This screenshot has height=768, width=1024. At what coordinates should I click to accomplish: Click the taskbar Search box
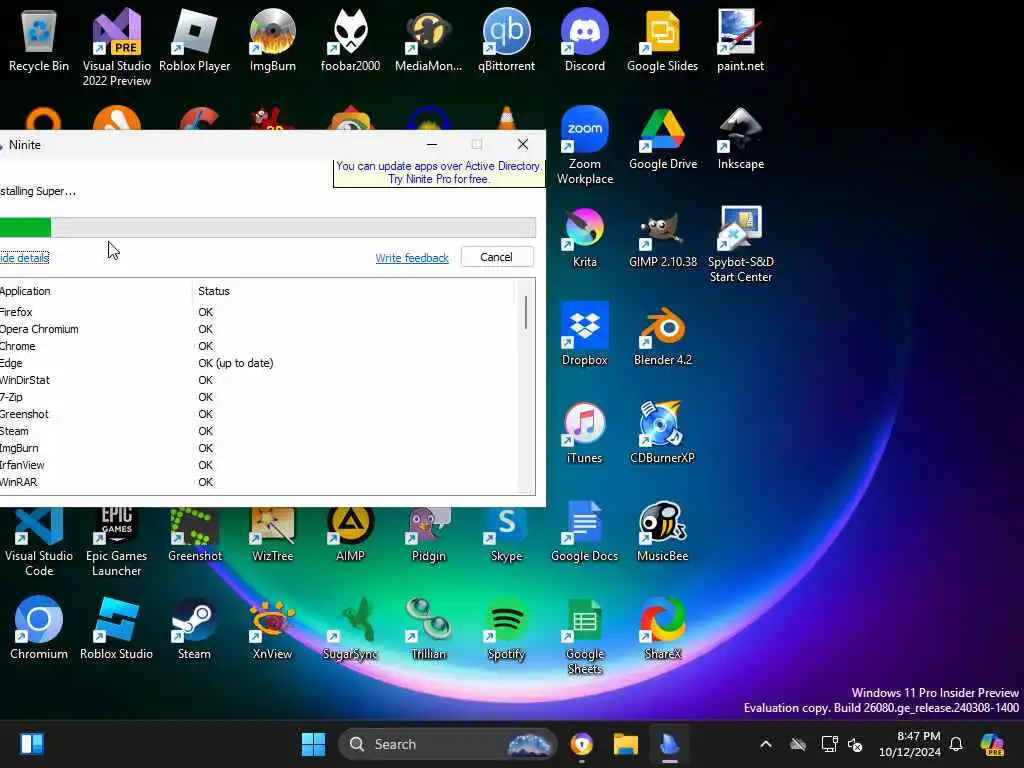[x=447, y=744]
